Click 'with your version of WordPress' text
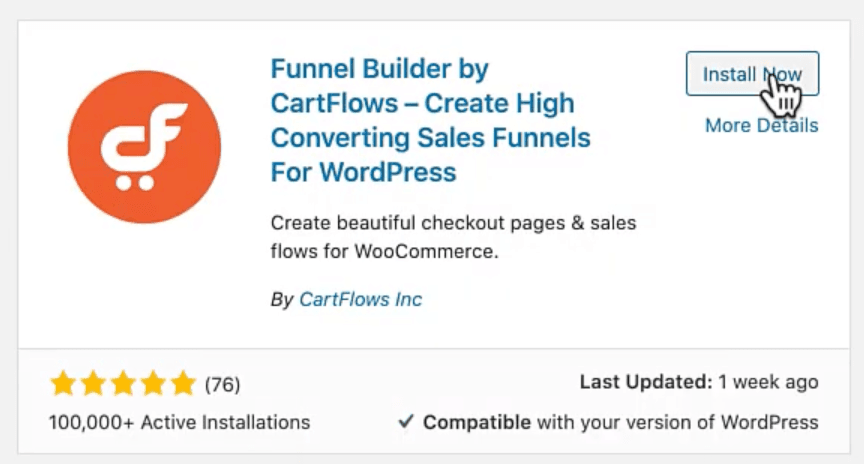Screen dimensions: 864x464 (677, 422)
